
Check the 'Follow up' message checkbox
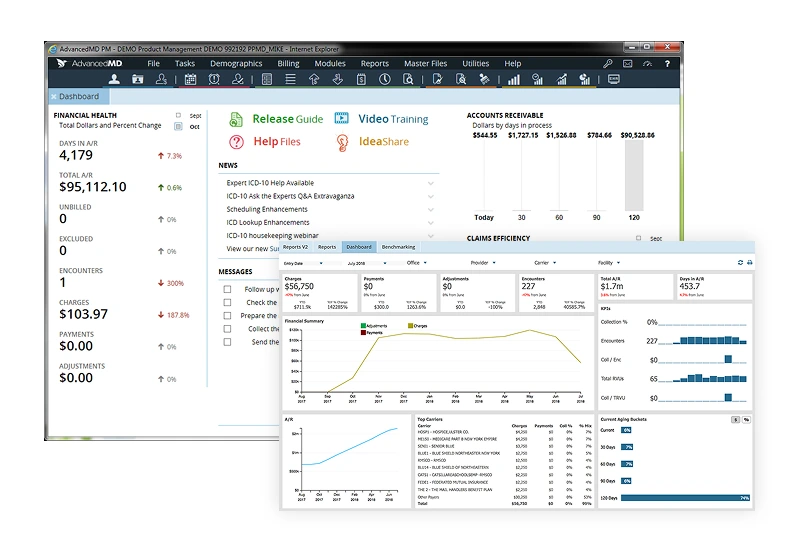coord(228,289)
